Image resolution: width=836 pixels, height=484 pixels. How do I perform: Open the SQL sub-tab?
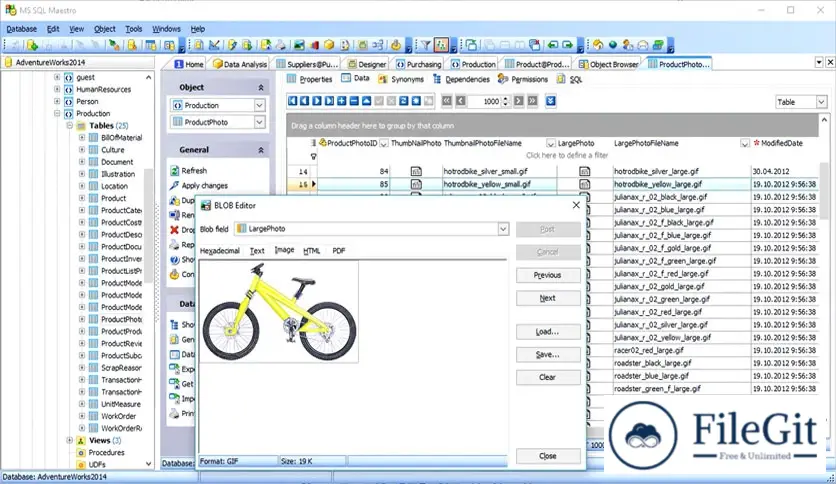pos(569,79)
